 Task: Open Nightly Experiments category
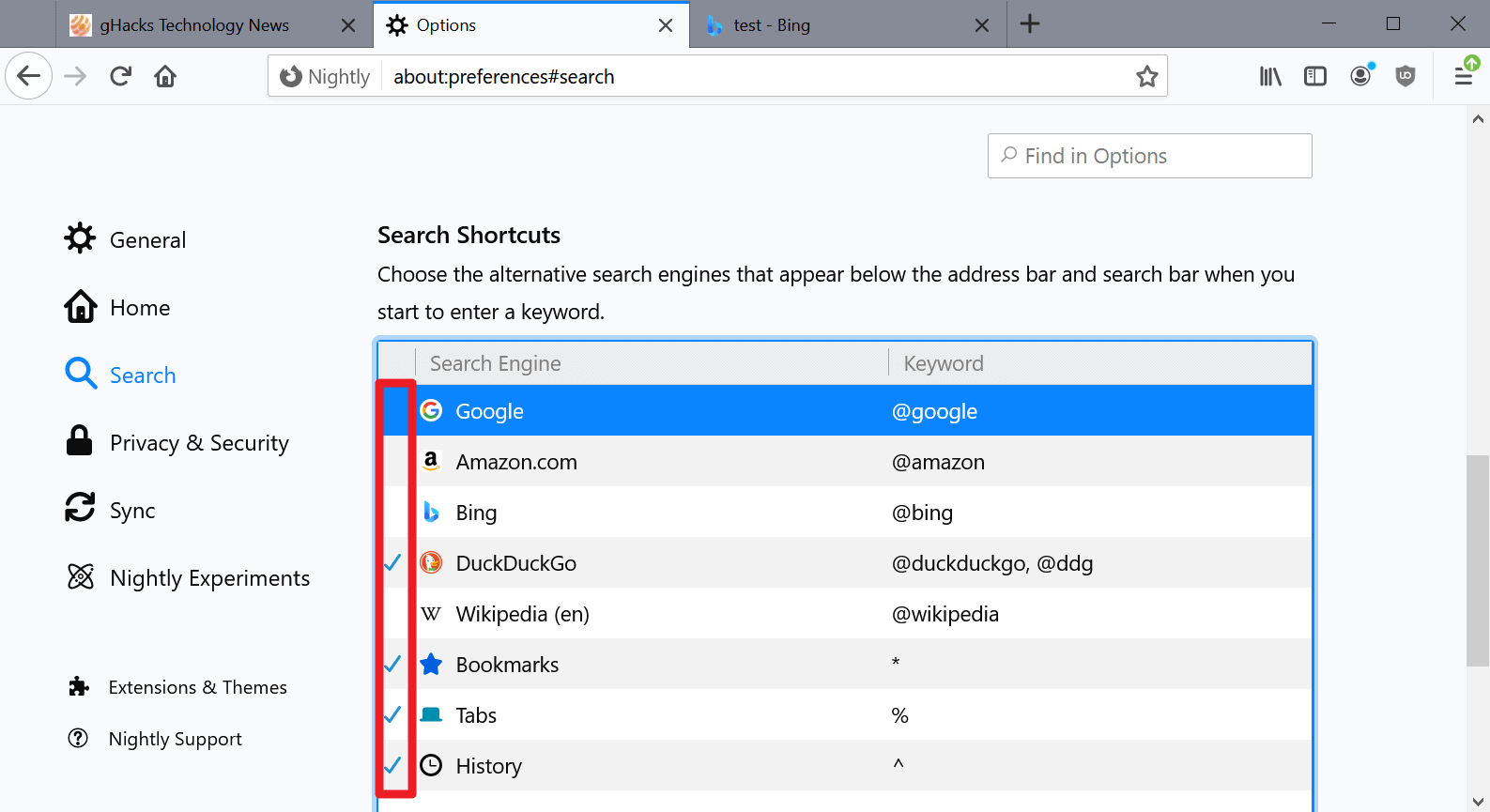coord(187,577)
